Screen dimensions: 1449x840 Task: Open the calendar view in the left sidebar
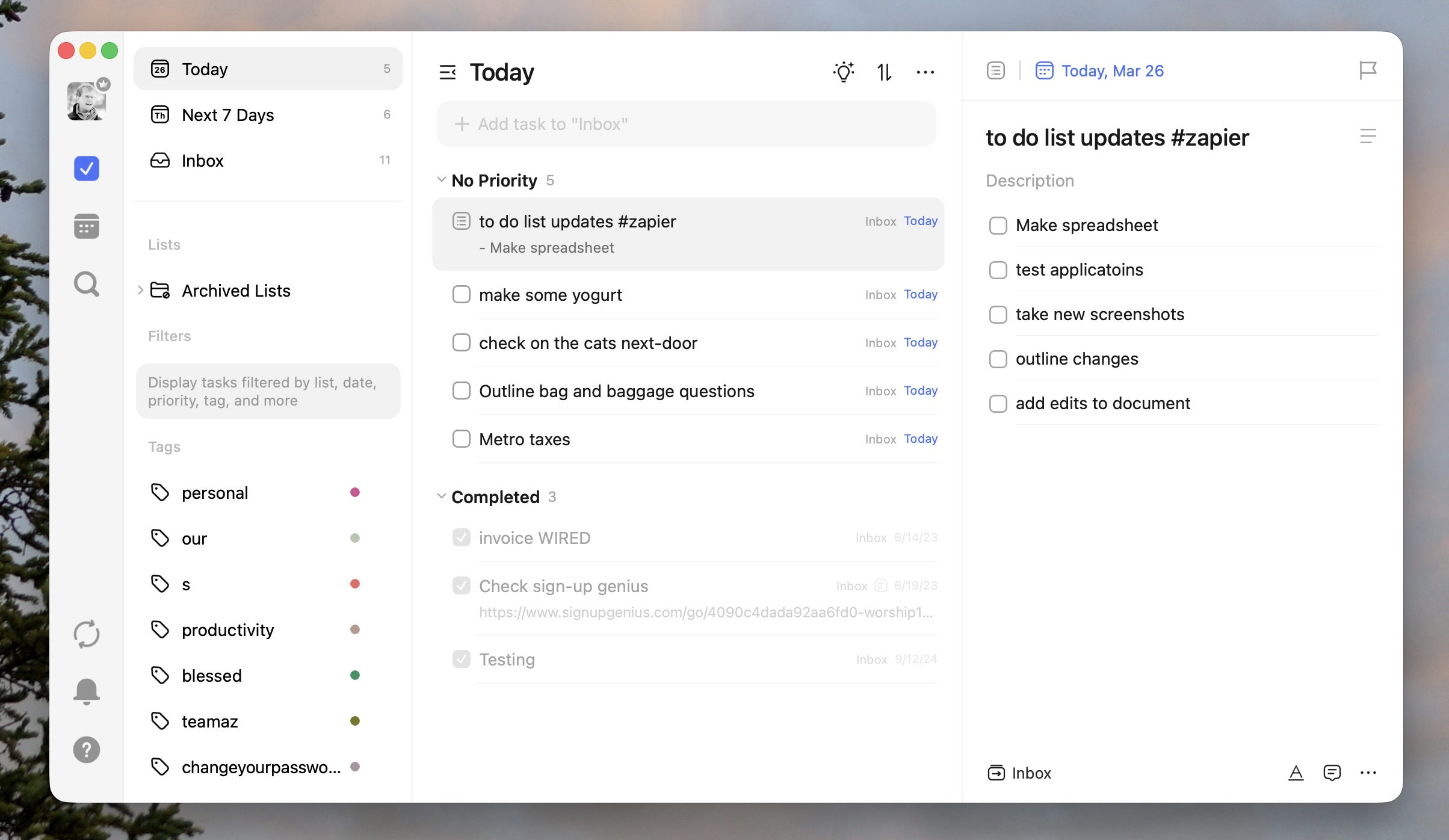[x=86, y=226]
